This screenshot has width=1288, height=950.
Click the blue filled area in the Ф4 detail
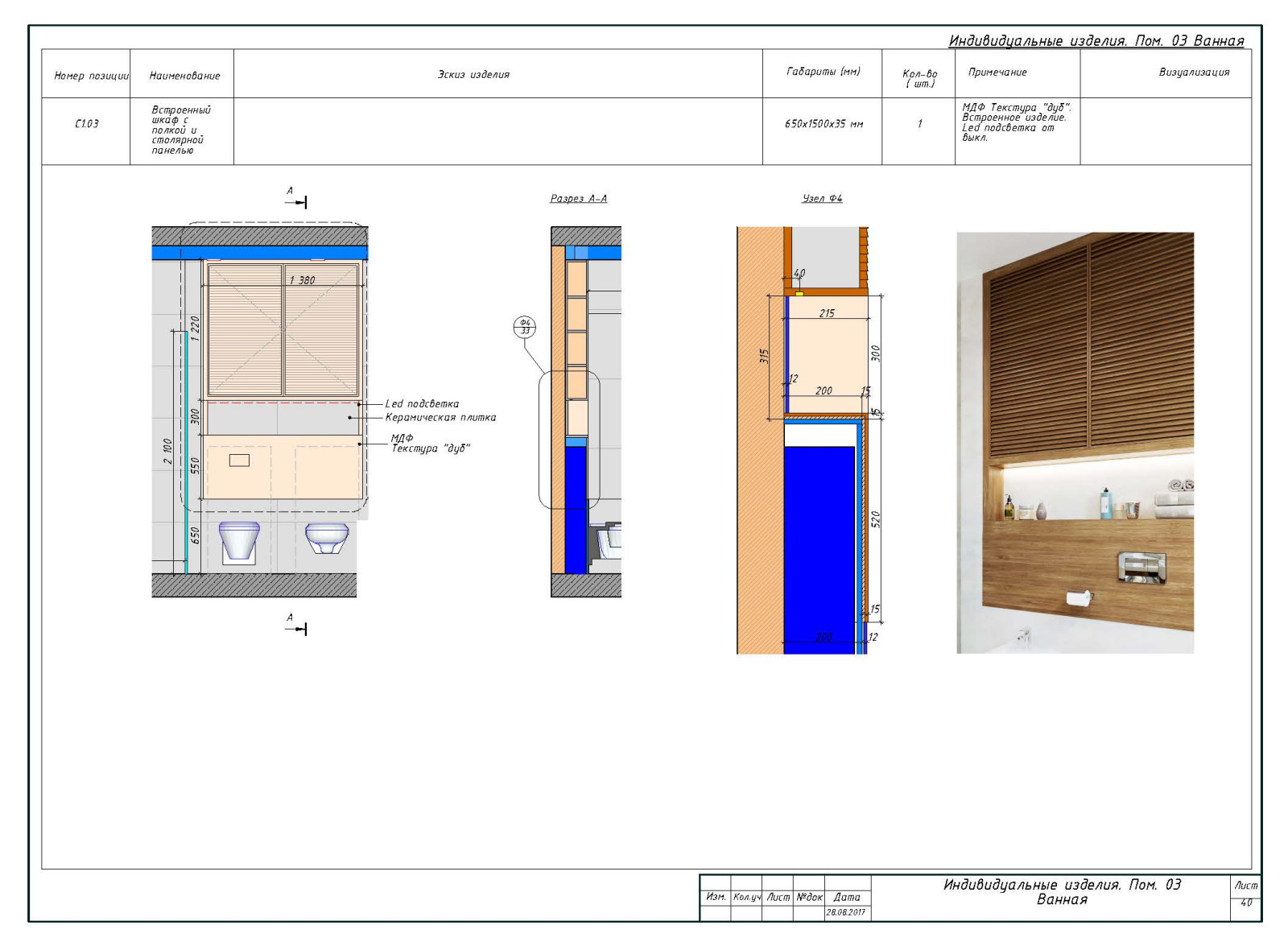[819, 547]
